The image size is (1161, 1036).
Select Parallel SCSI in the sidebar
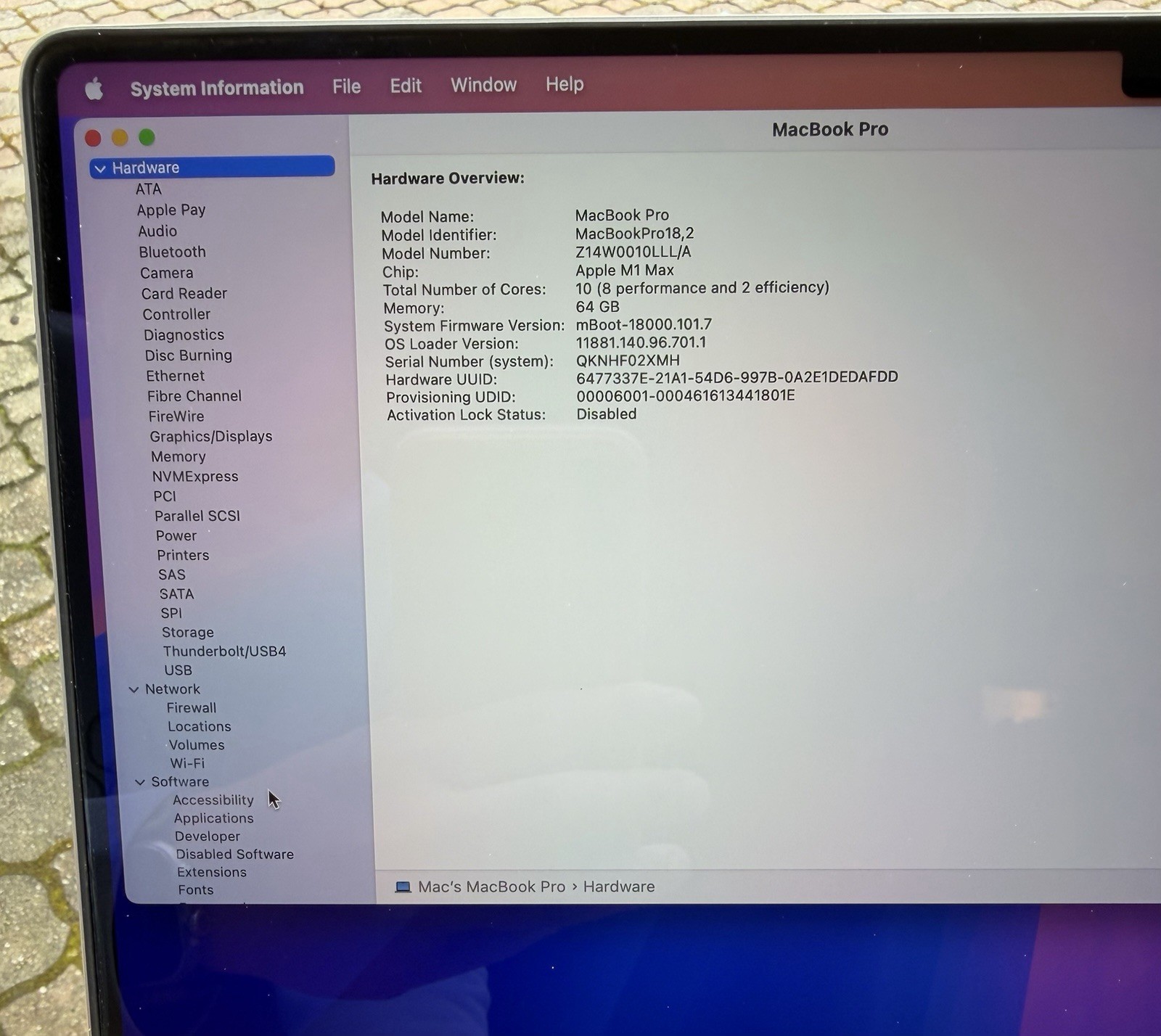tap(197, 516)
